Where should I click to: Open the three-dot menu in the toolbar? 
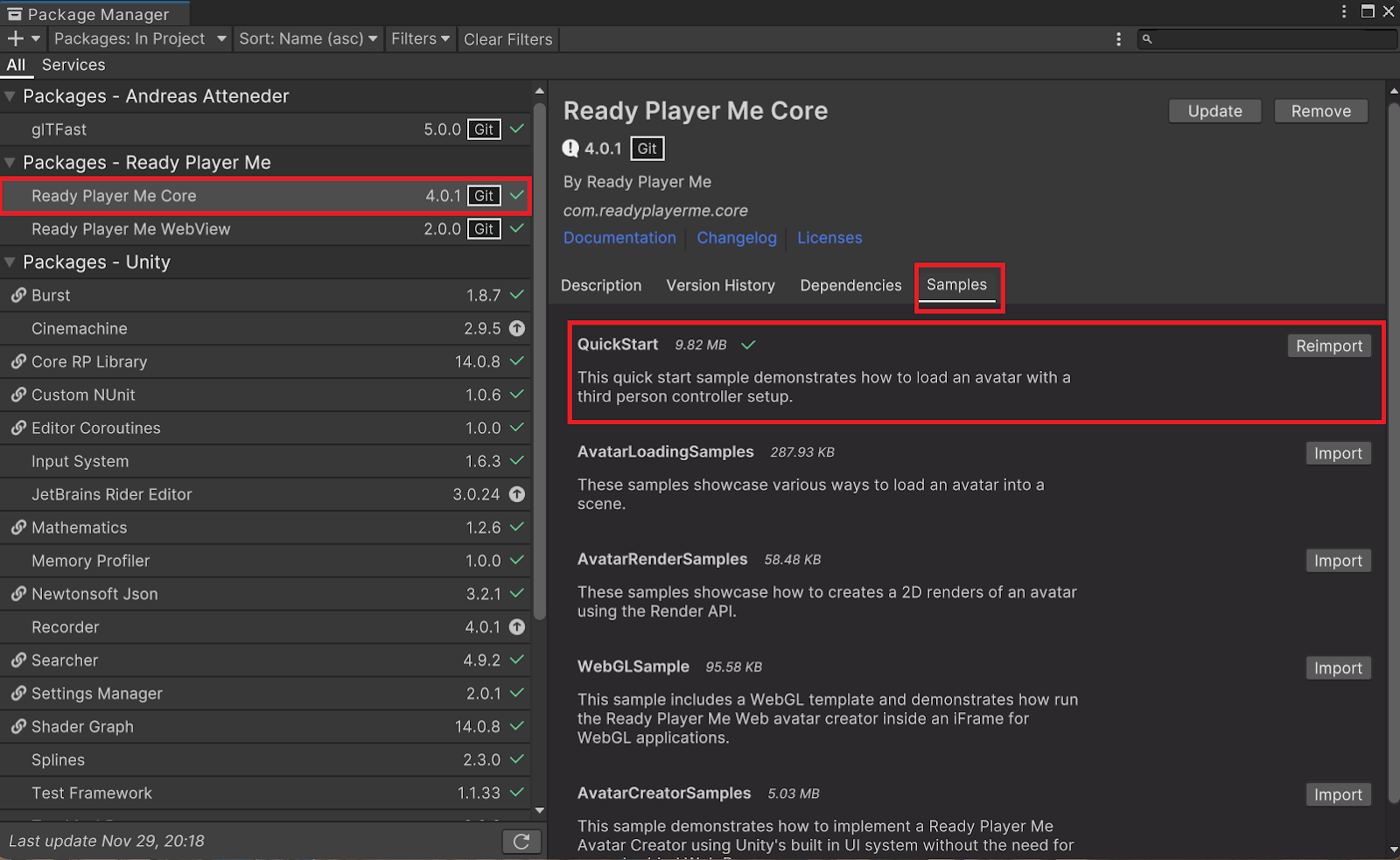click(1118, 39)
